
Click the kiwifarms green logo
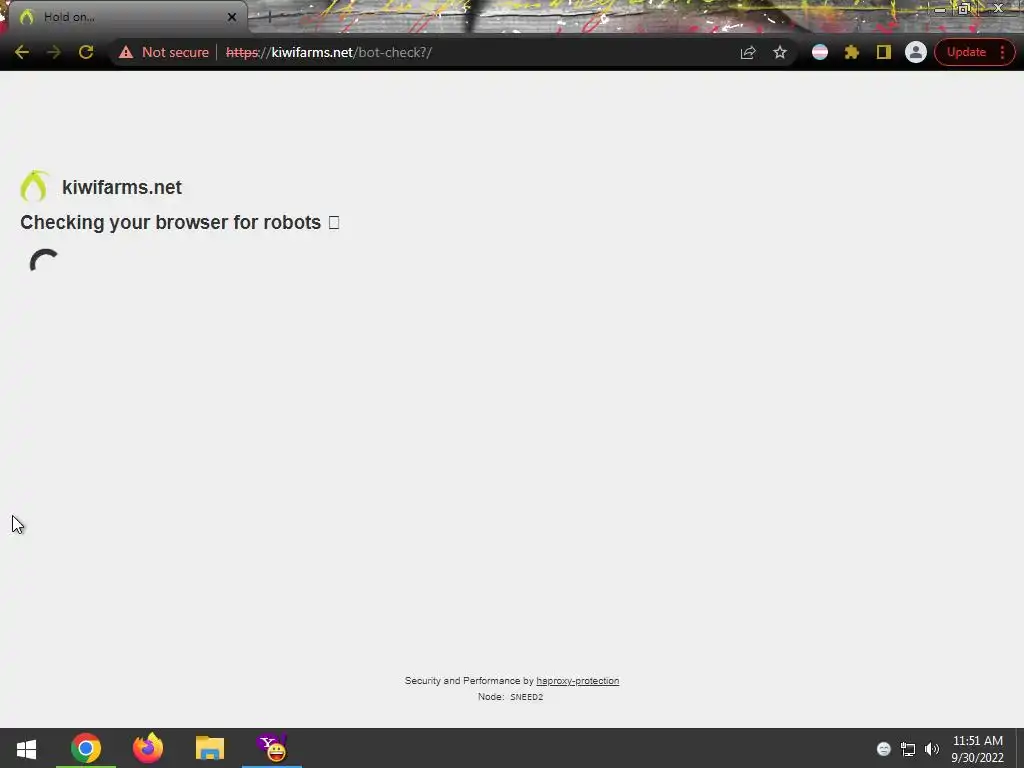pos(34,186)
